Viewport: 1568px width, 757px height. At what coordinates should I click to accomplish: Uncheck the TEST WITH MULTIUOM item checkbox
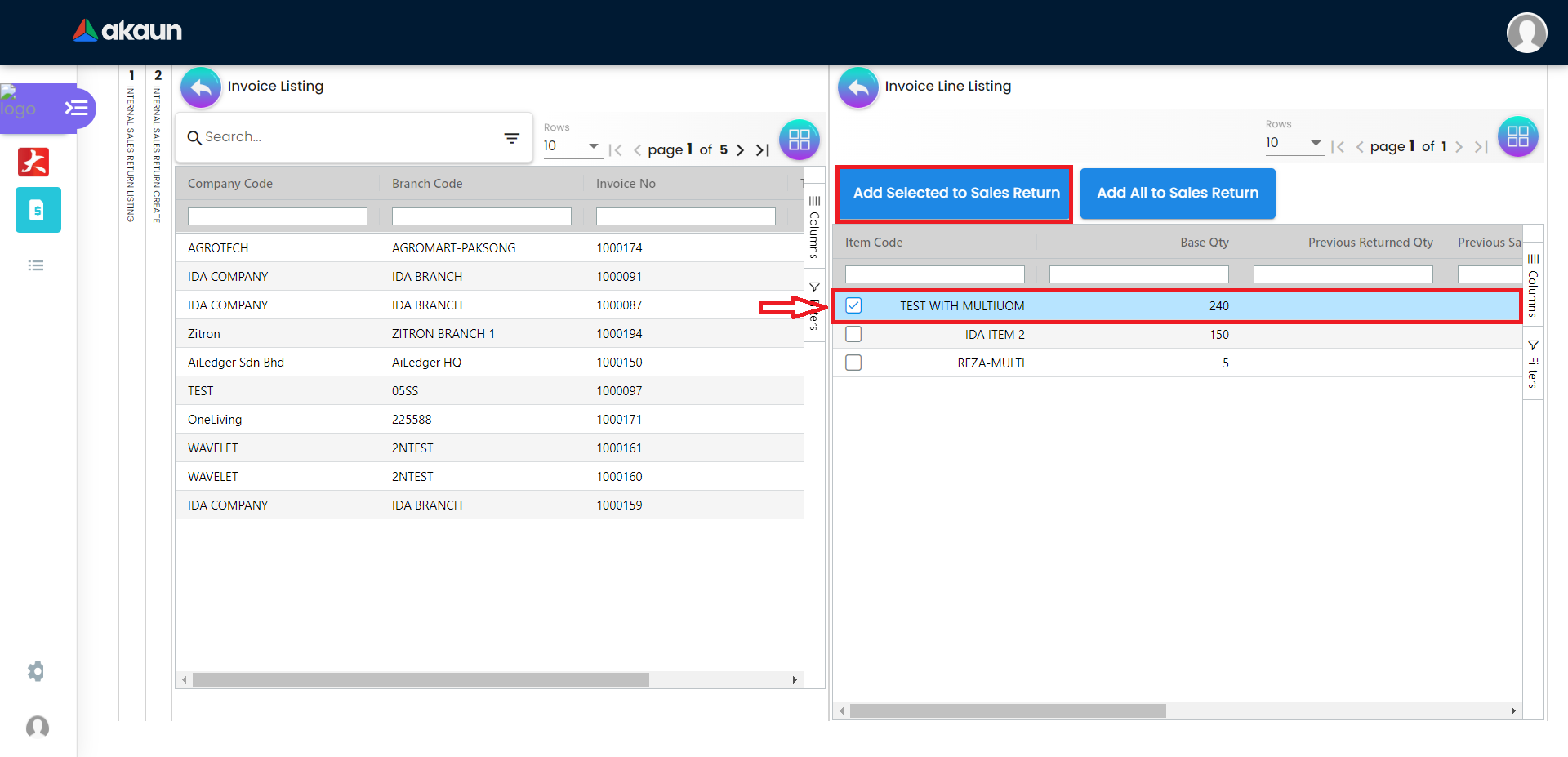[853, 305]
